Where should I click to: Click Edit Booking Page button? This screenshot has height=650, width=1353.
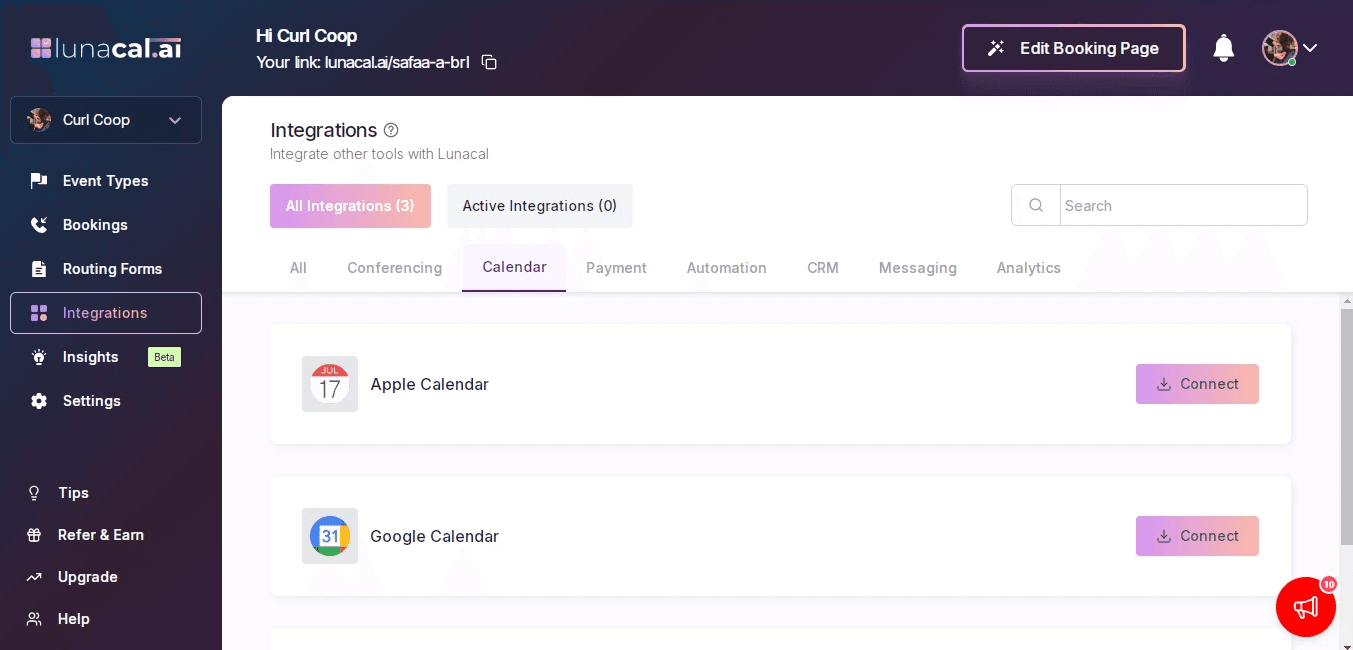tap(1074, 48)
